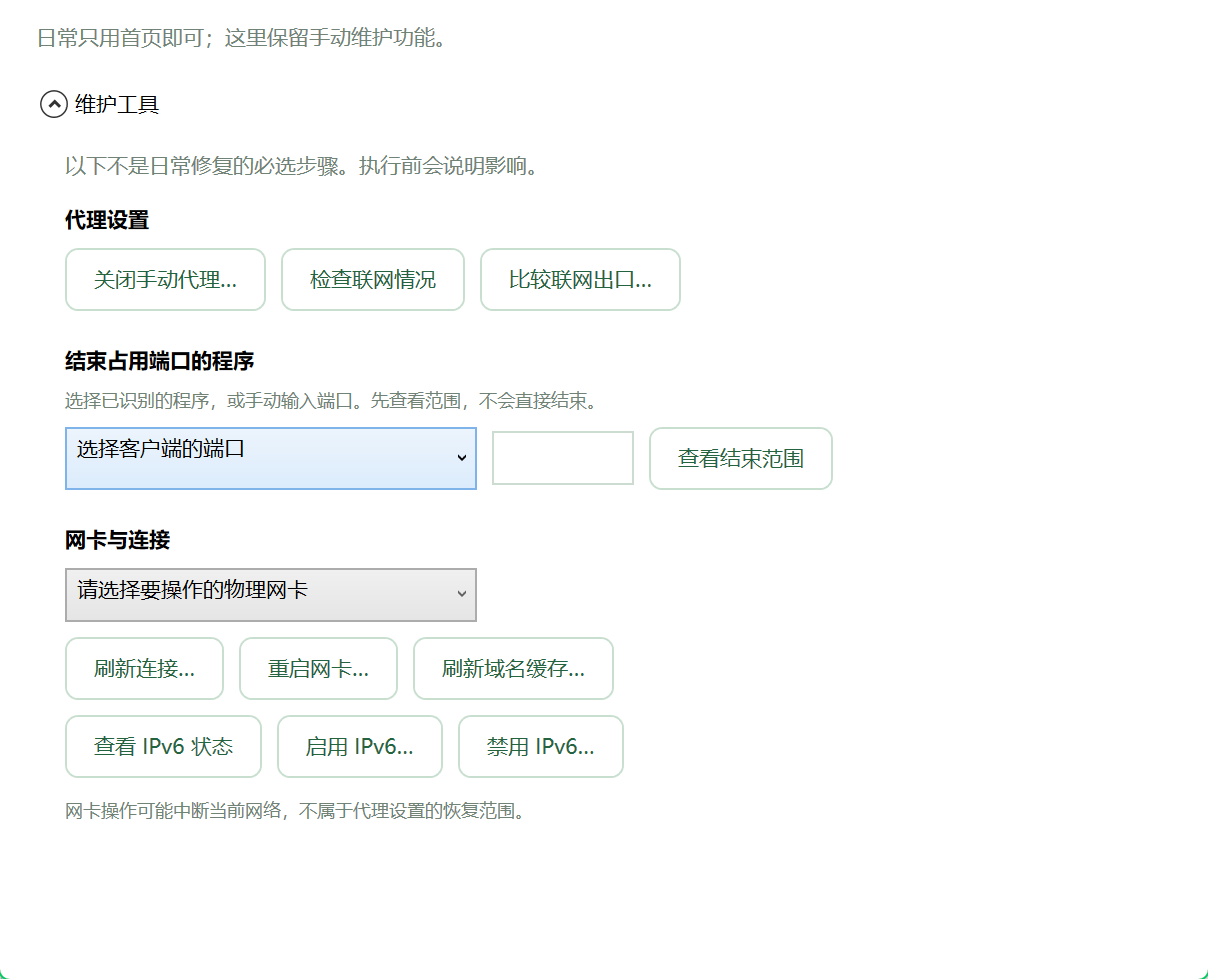Image resolution: width=1208 pixels, height=979 pixels.
Task: Click 重启网卡... button
Action: tap(318, 669)
